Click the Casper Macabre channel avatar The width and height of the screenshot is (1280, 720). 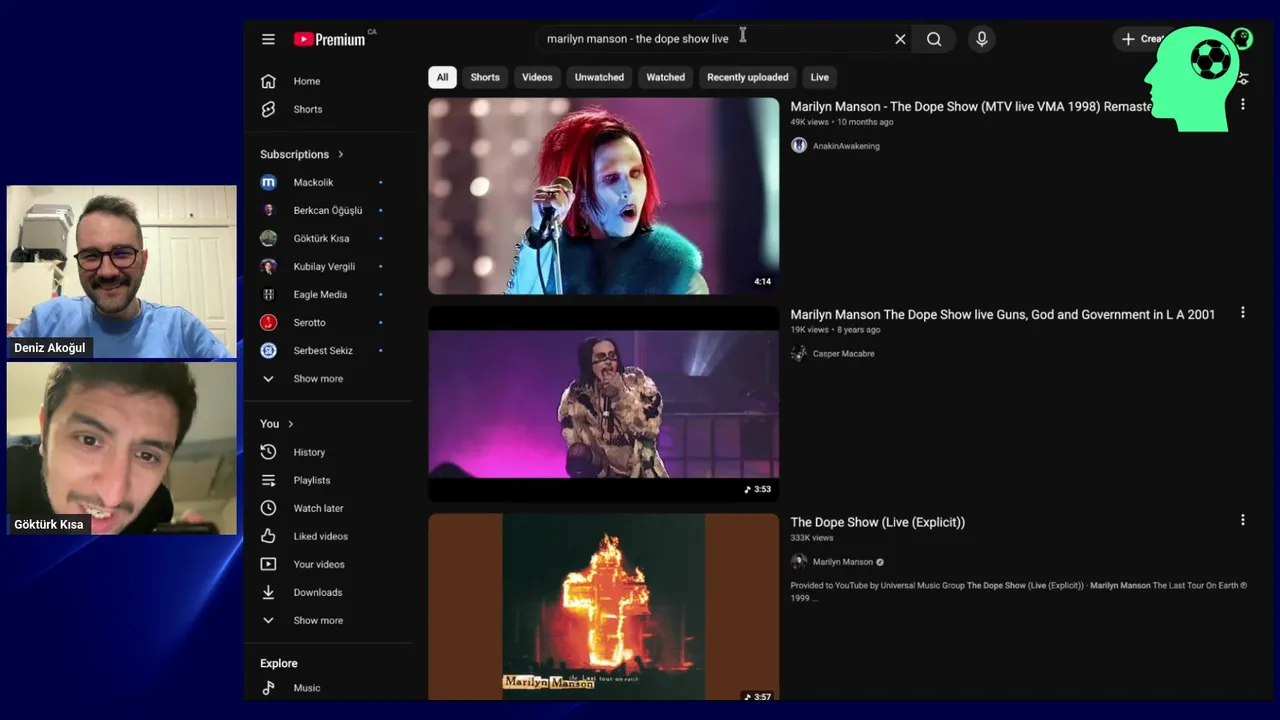pyautogui.click(x=799, y=354)
